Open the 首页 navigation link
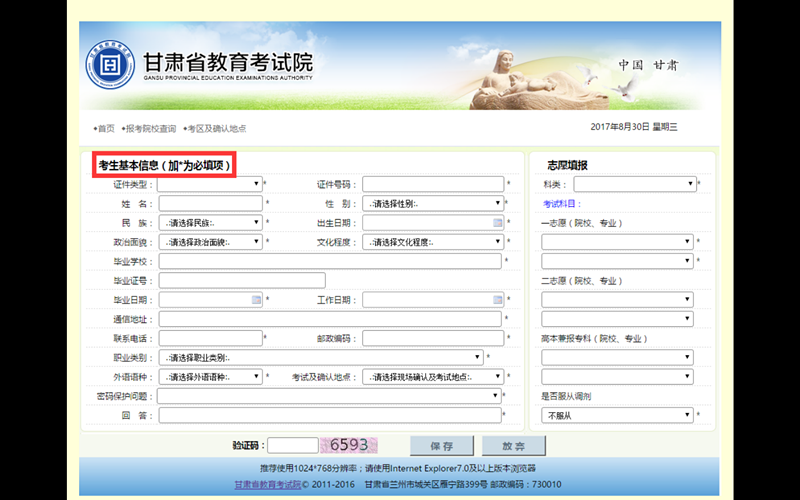 coord(104,128)
